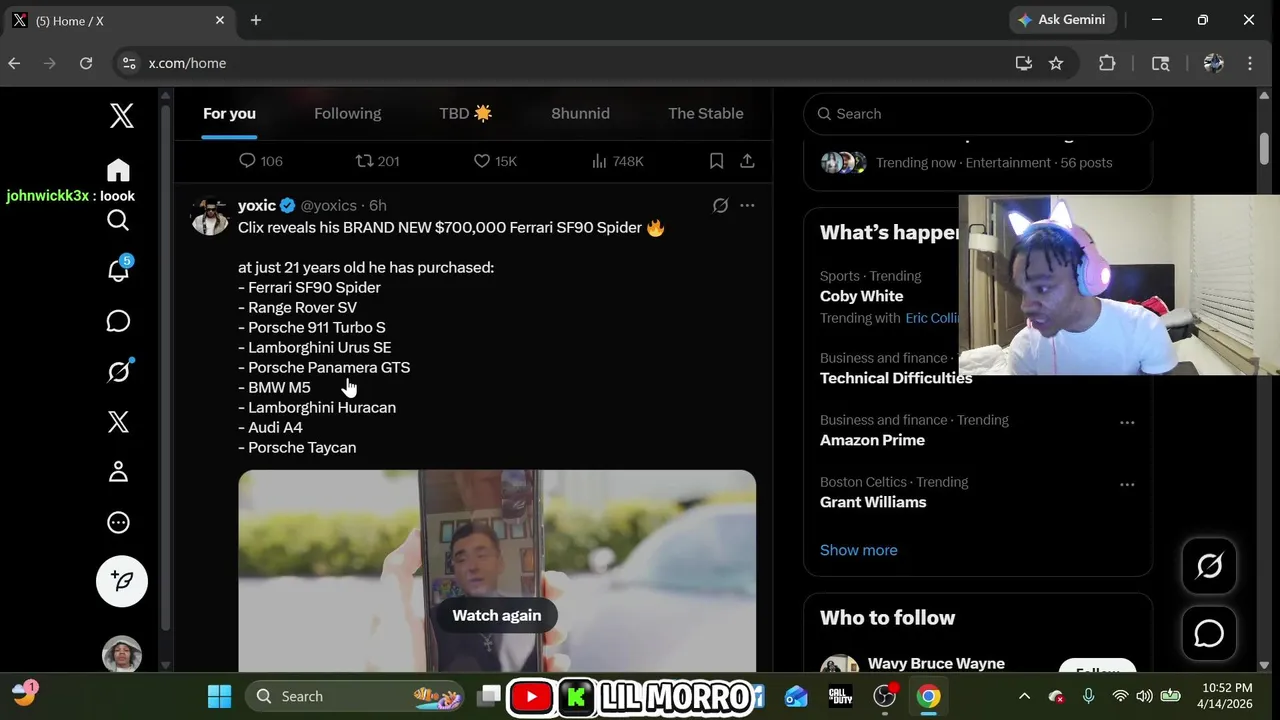The image size is (1280, 720).
Task: Open floating messages button at right
Action: point(1209,633)
